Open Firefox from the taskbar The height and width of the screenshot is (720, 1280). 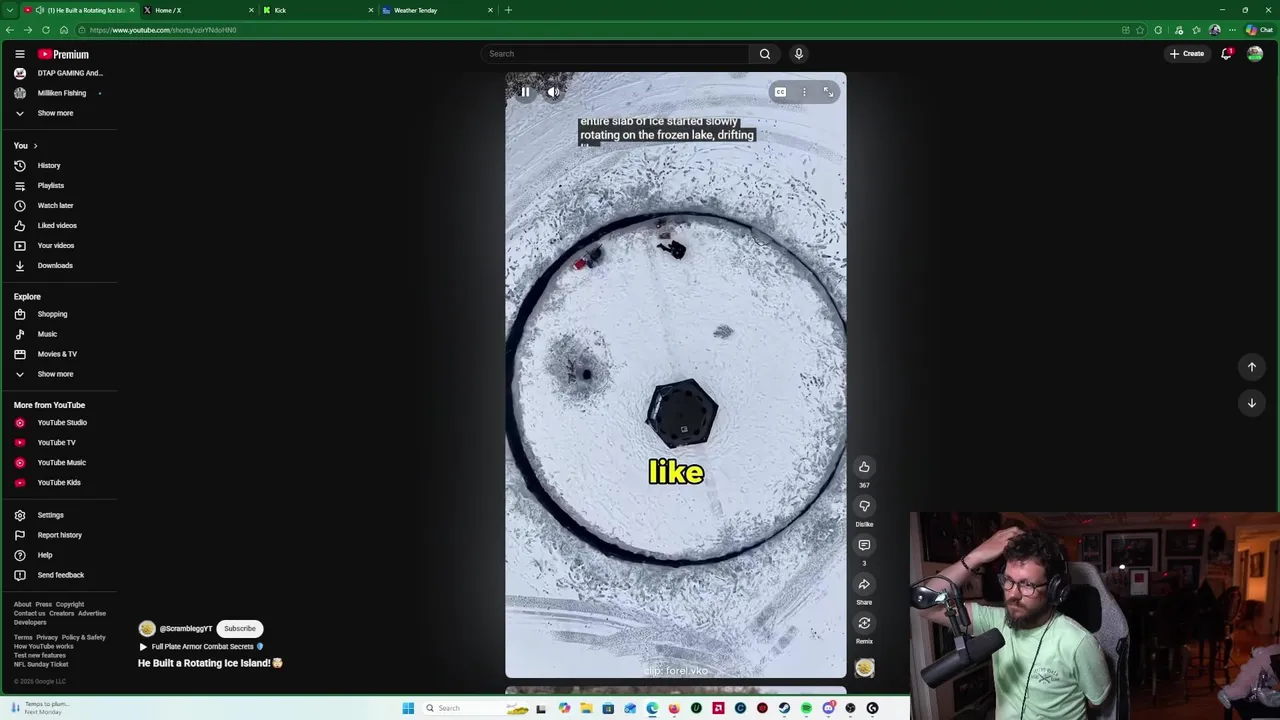(x=674, y=708)
